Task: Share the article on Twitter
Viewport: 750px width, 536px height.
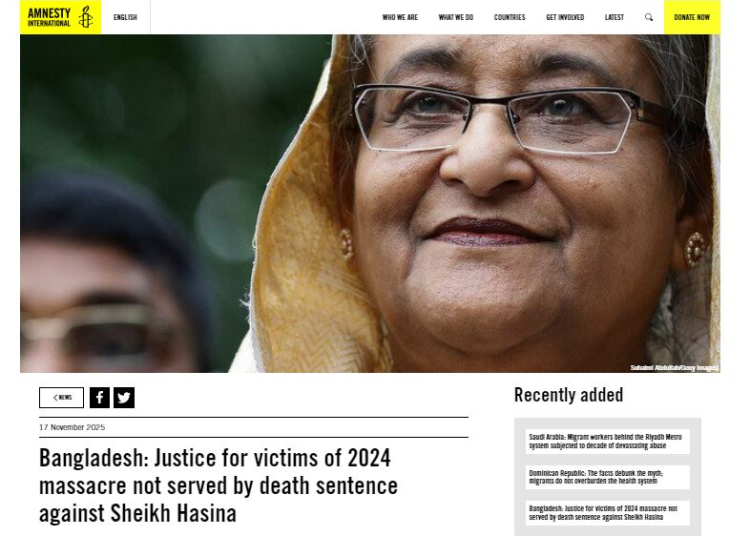Action: tap(124, 397)
